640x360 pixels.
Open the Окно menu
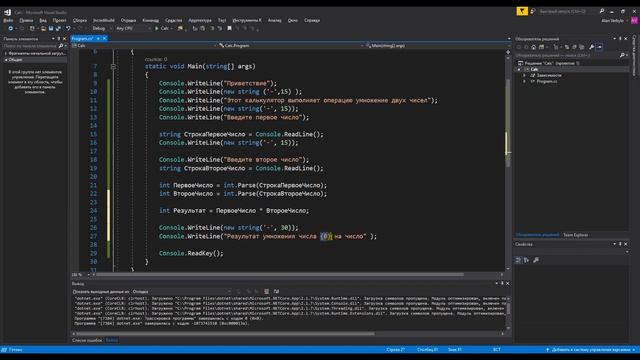(x=293, y=20)
